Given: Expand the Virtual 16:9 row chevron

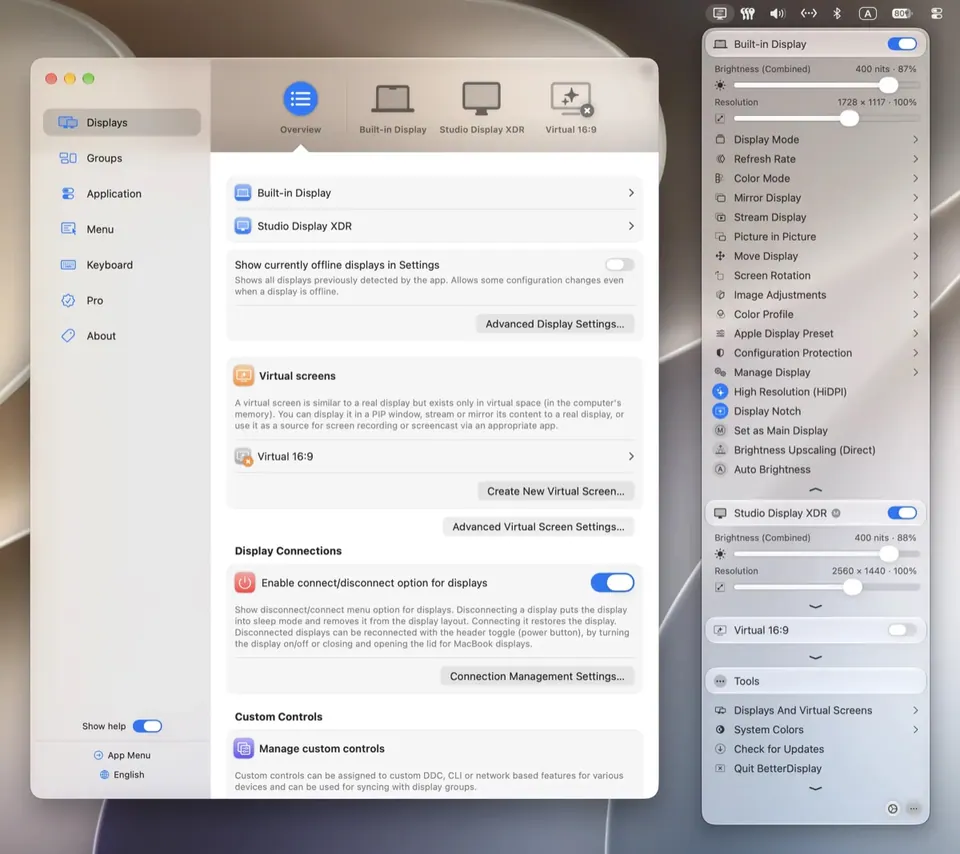Looking at the screenshot, I should click(631, 456).
